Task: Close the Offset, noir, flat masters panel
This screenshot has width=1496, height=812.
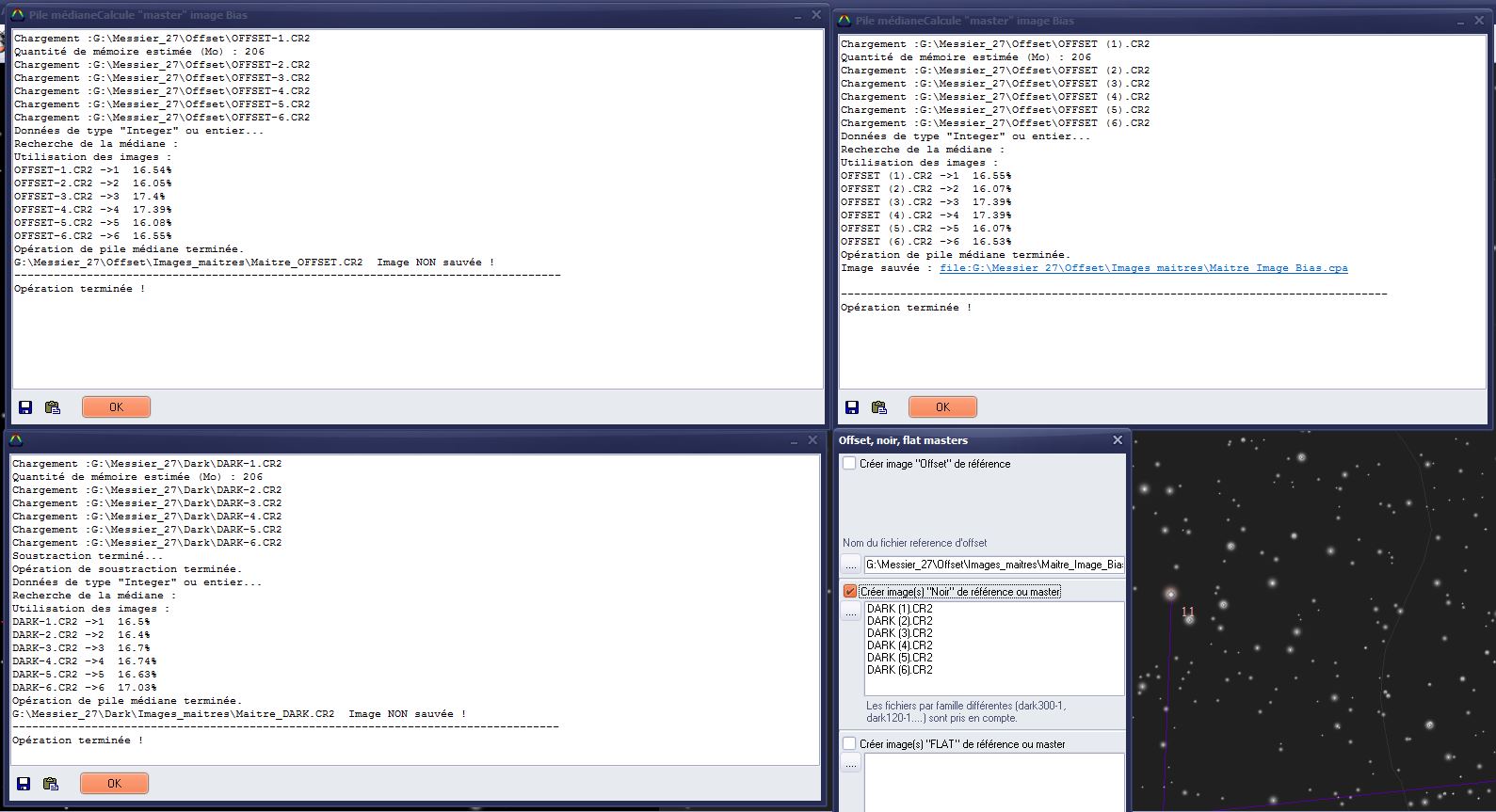Action: point(1118,440)
